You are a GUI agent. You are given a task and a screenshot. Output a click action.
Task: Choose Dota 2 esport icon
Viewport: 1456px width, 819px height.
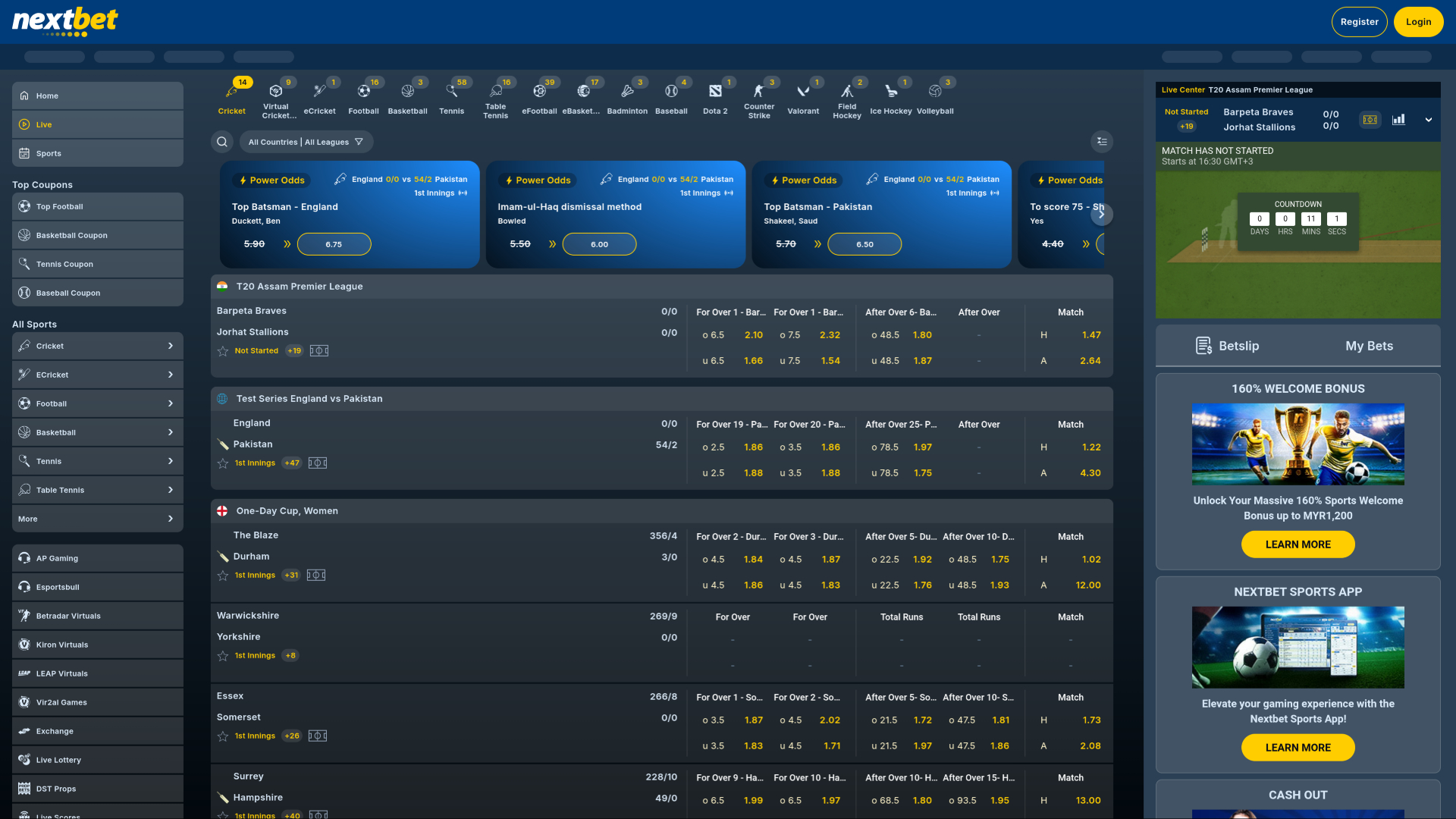pyautogui.click(x=716, y=99)
